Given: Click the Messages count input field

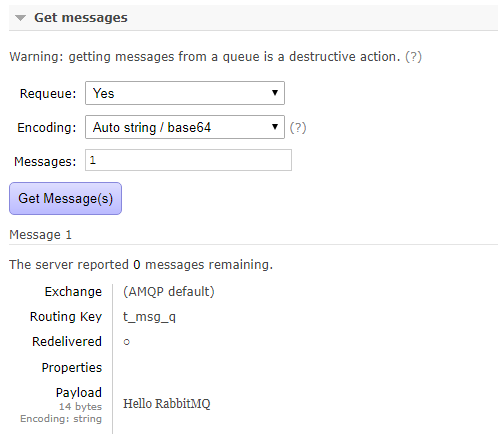Looking at the screenshot, I should point(188,160).
